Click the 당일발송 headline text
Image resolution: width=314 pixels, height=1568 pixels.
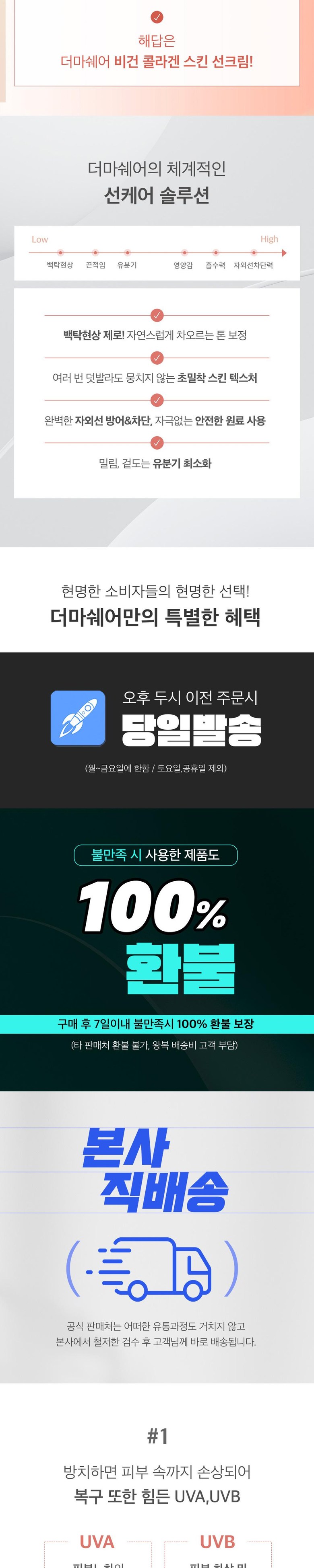(192, 730)
